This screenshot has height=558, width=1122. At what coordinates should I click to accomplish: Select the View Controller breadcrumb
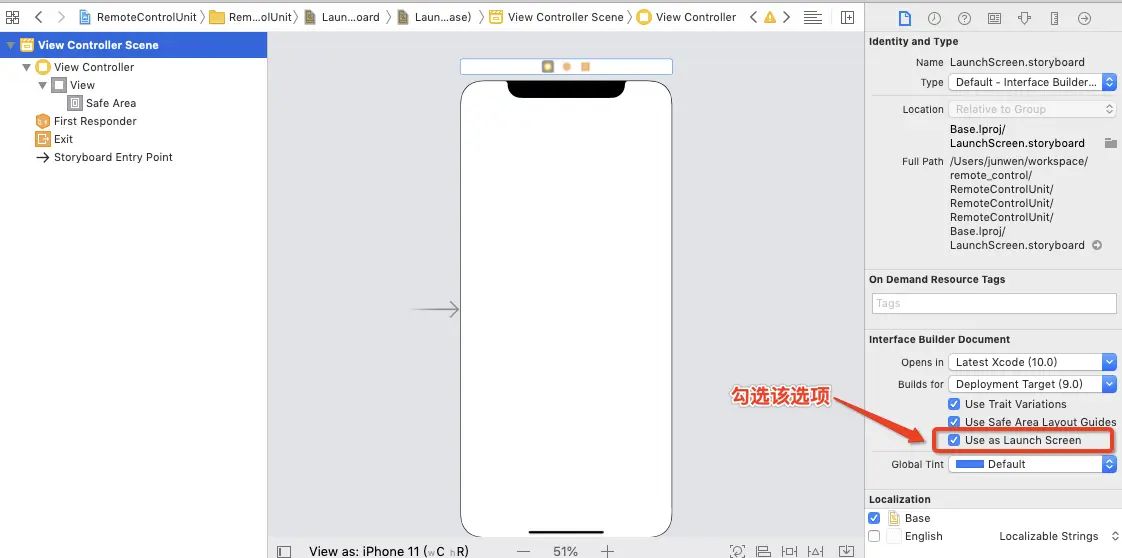(686, 17)
